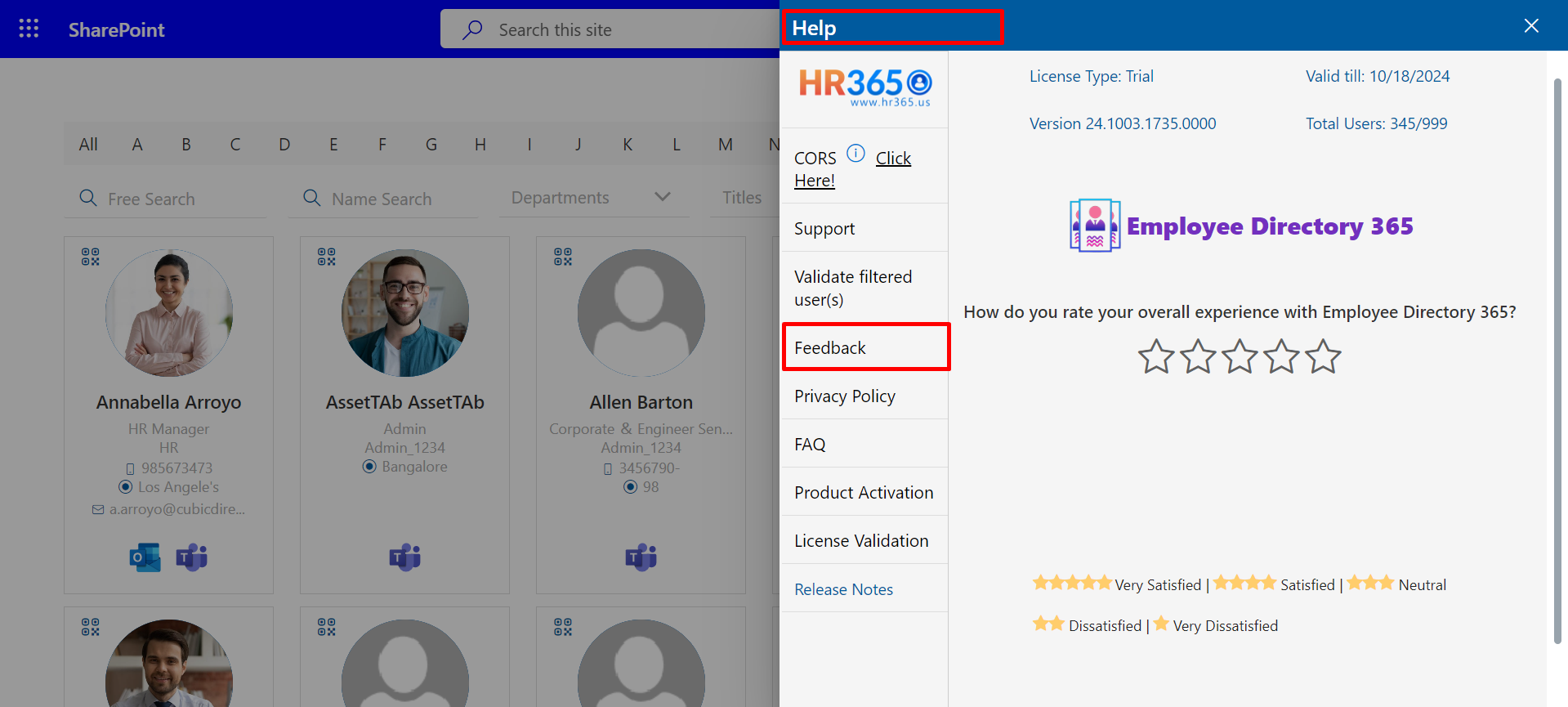Click a.arroyo@cubicdire... email address
Image resolution: width=1568 pixels, height=707 pixels.
[x=177, y=509]
